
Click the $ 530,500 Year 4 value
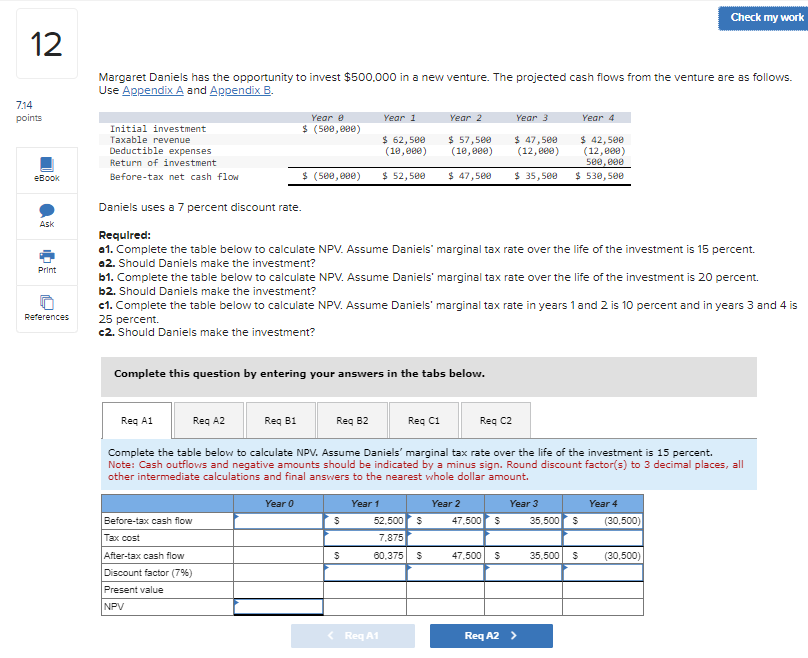[x=599, y=176]
